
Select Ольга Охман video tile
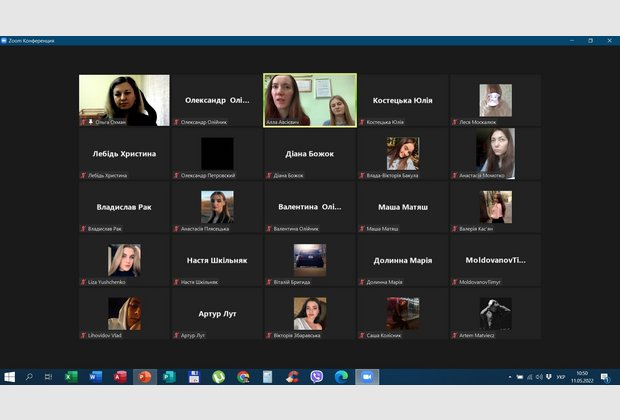pos(124,99)
